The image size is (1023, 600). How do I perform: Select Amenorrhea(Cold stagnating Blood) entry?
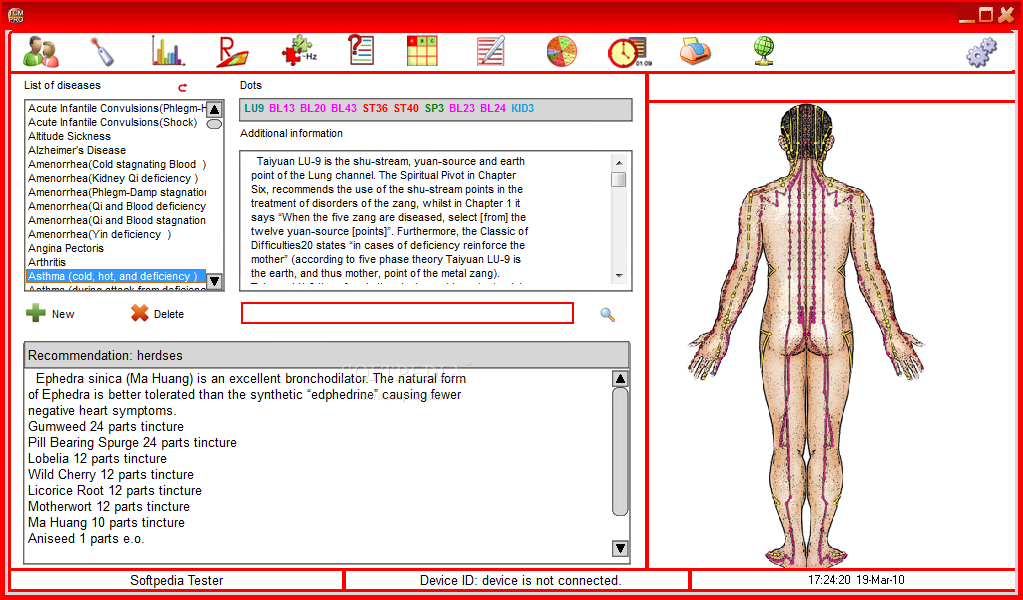tap(116, 164)
